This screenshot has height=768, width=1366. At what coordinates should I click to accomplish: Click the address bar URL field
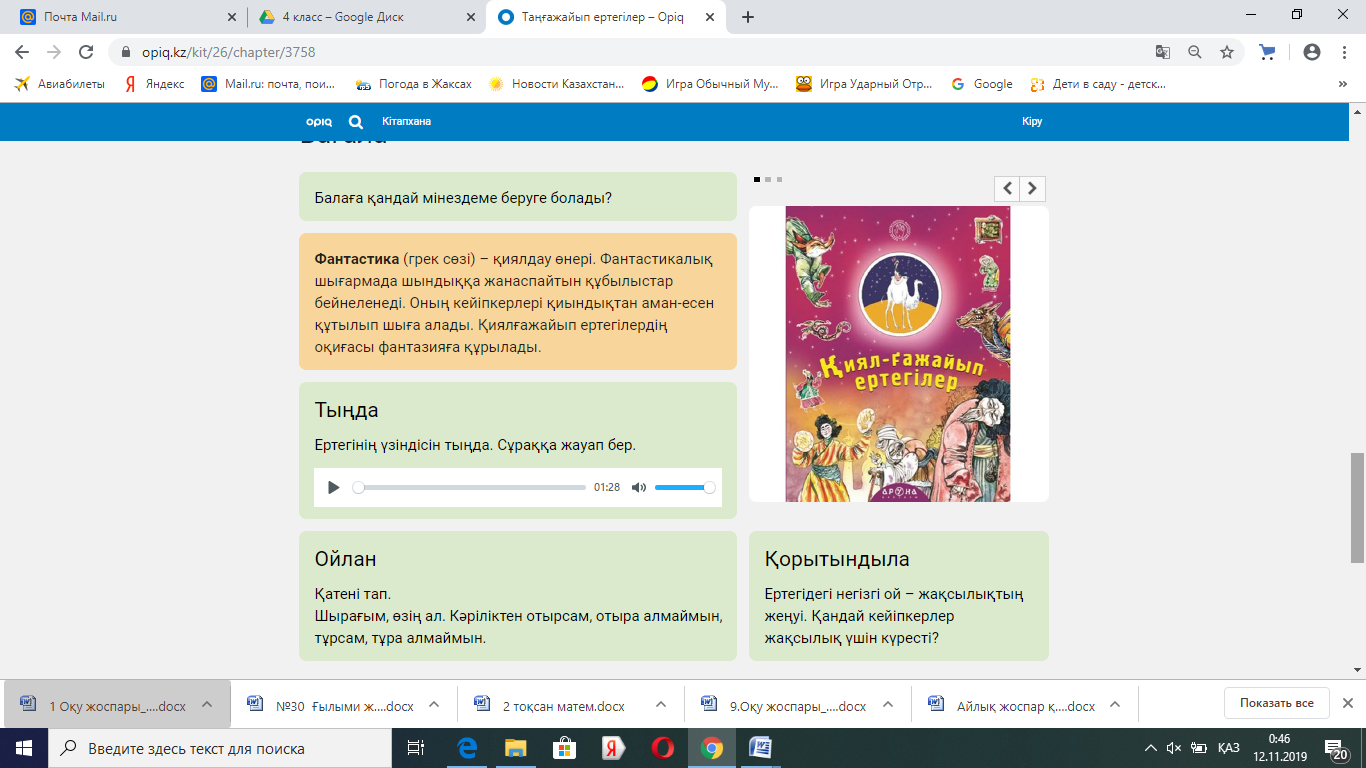(x=630, y=52)
